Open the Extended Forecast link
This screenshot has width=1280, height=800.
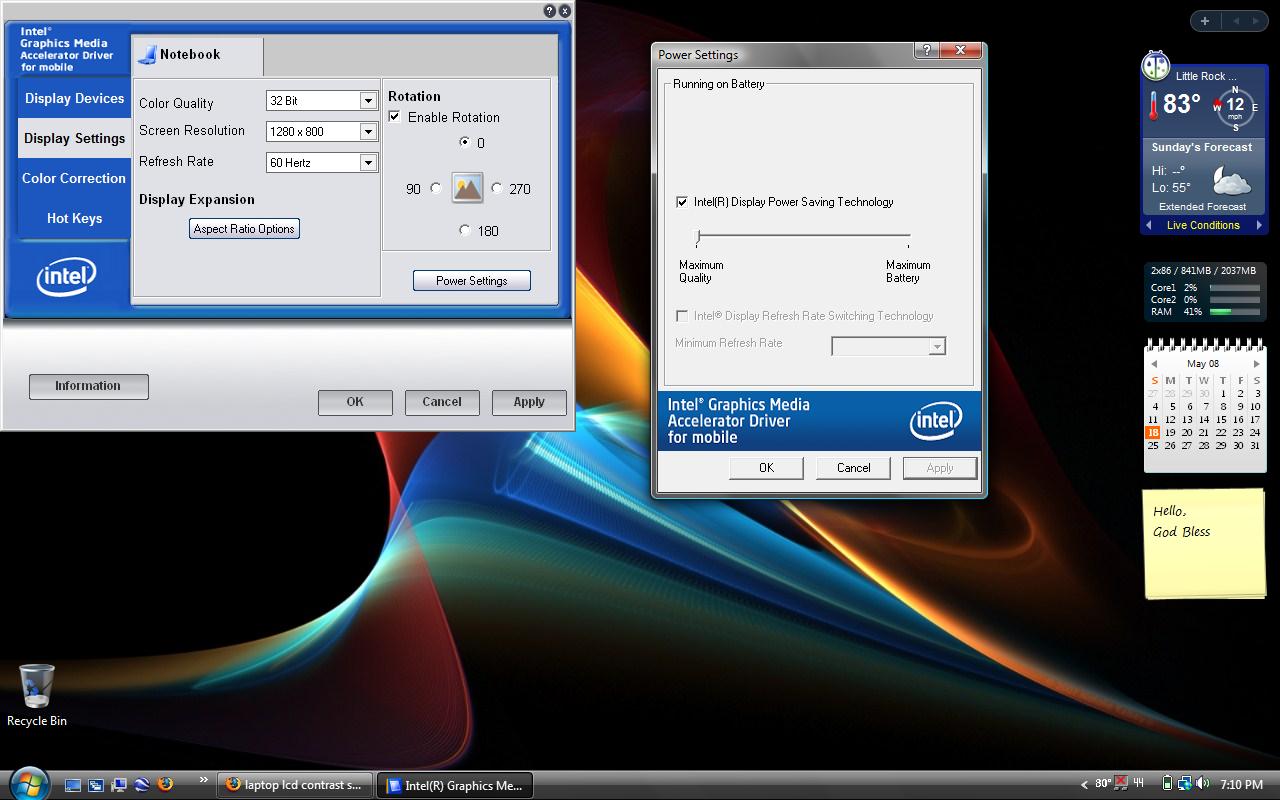click(x=1202, y=207)
